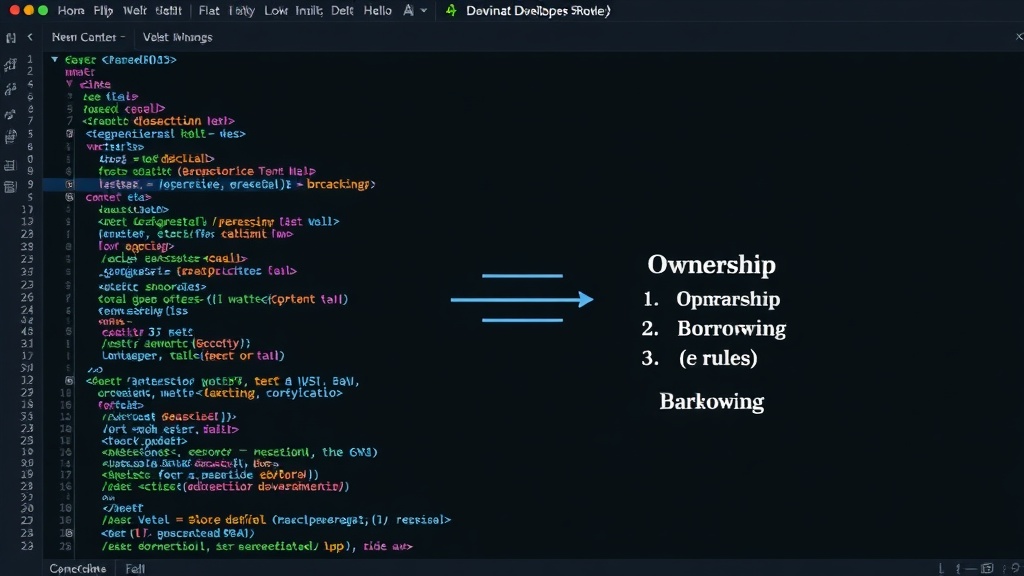Collapse the 'cinte' fold arrow
The width and height of the screenshot is (1024, 576).
69,84
